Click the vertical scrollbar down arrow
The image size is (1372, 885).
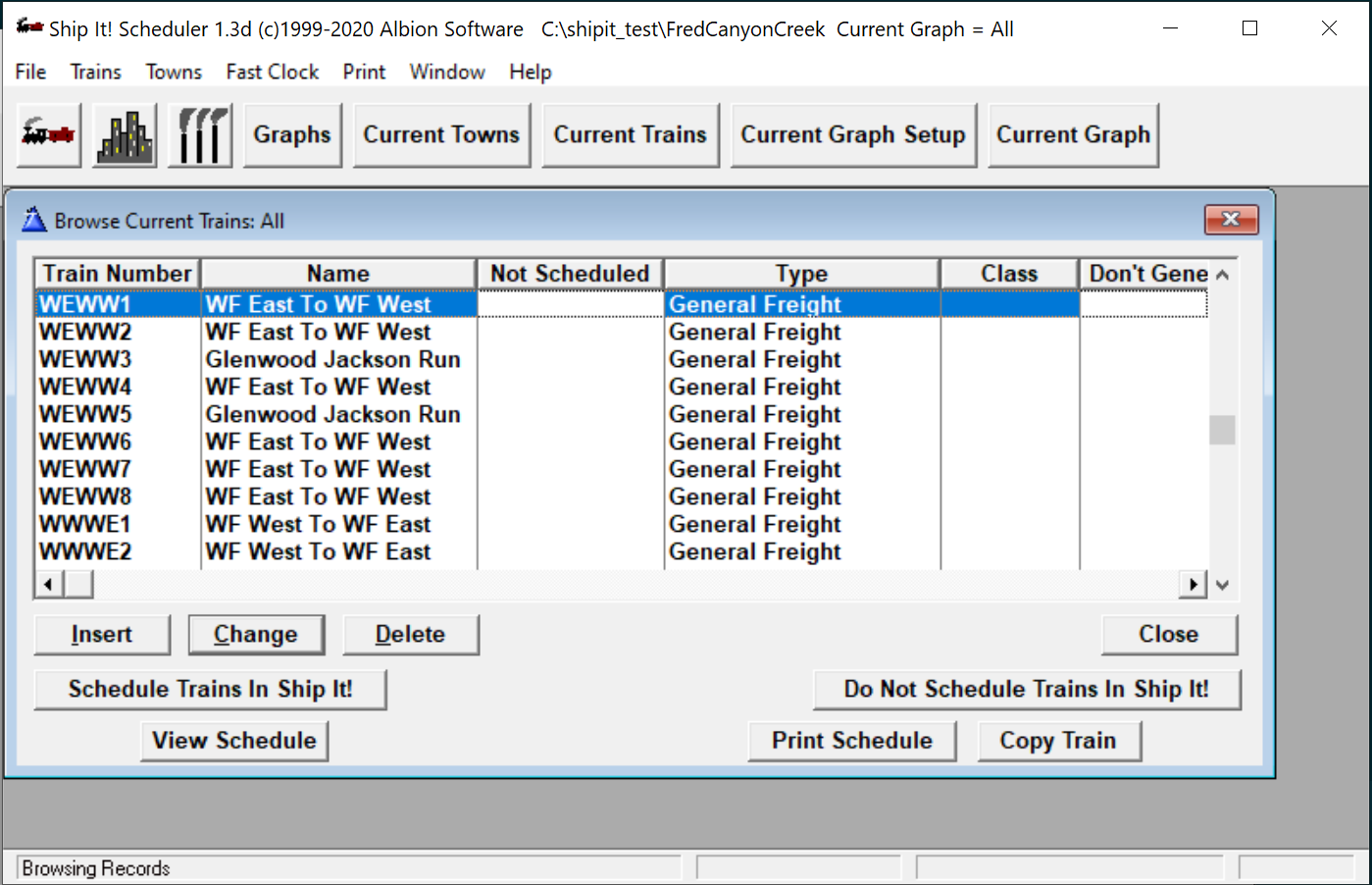point(1222,585)
